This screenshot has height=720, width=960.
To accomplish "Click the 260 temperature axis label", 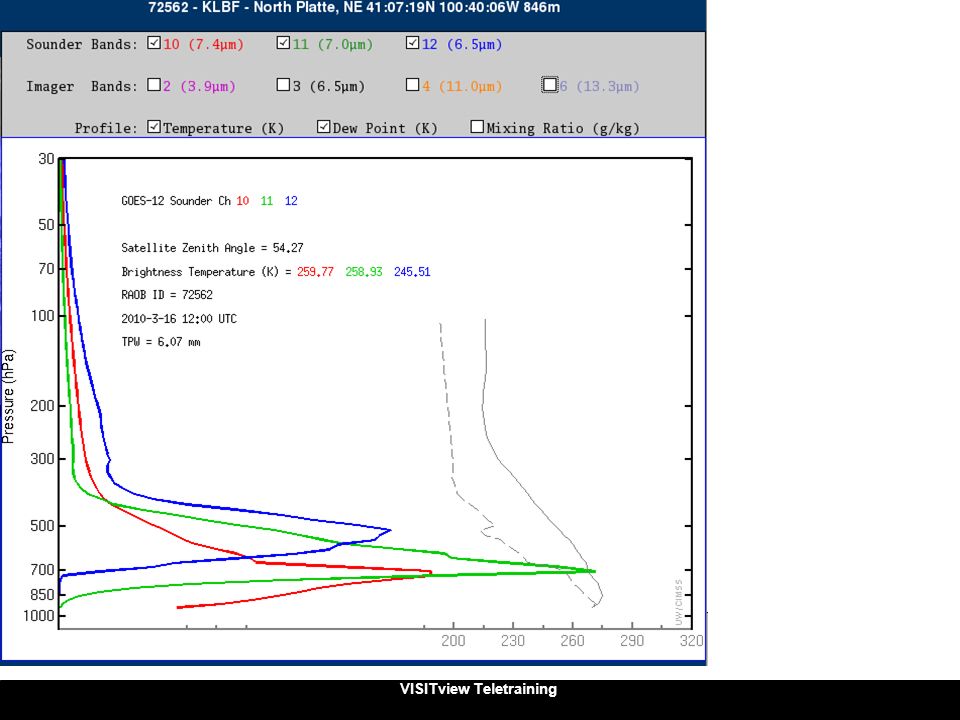I will point(572,641).
